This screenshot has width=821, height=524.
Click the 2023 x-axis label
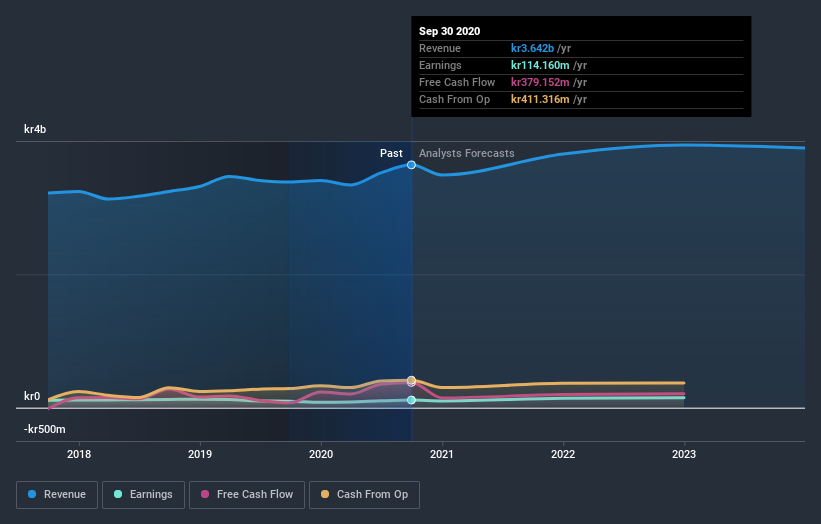click(684, 454)
